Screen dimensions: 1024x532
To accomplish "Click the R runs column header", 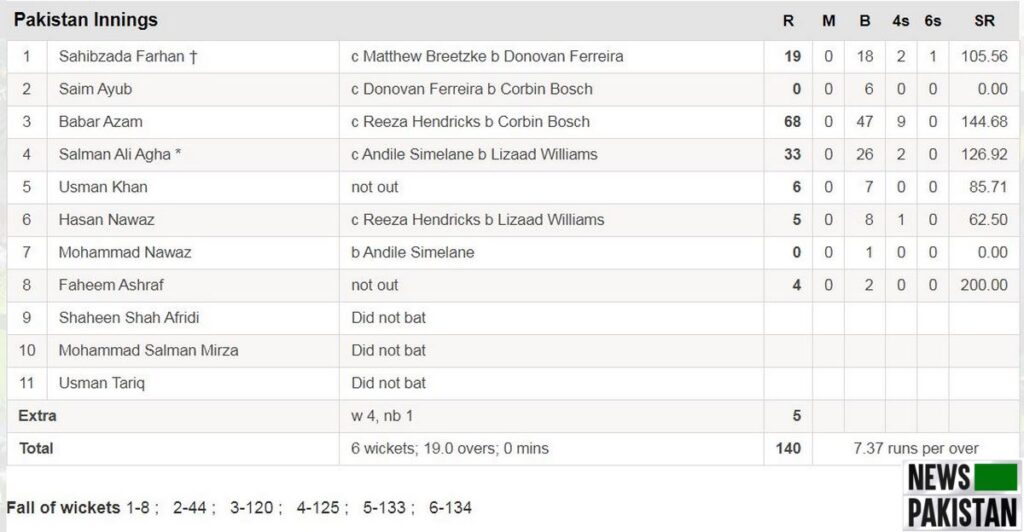I will click(789, 21).
